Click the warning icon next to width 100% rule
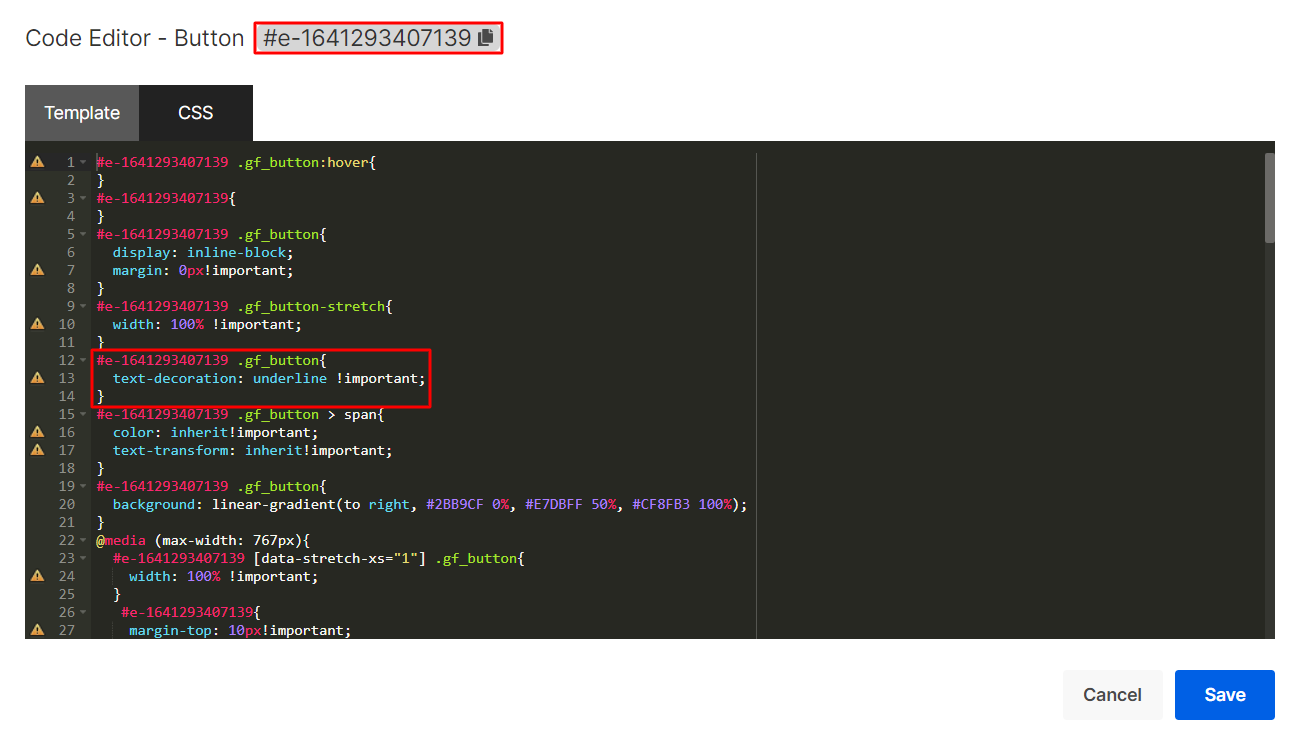 coord(37,323)
